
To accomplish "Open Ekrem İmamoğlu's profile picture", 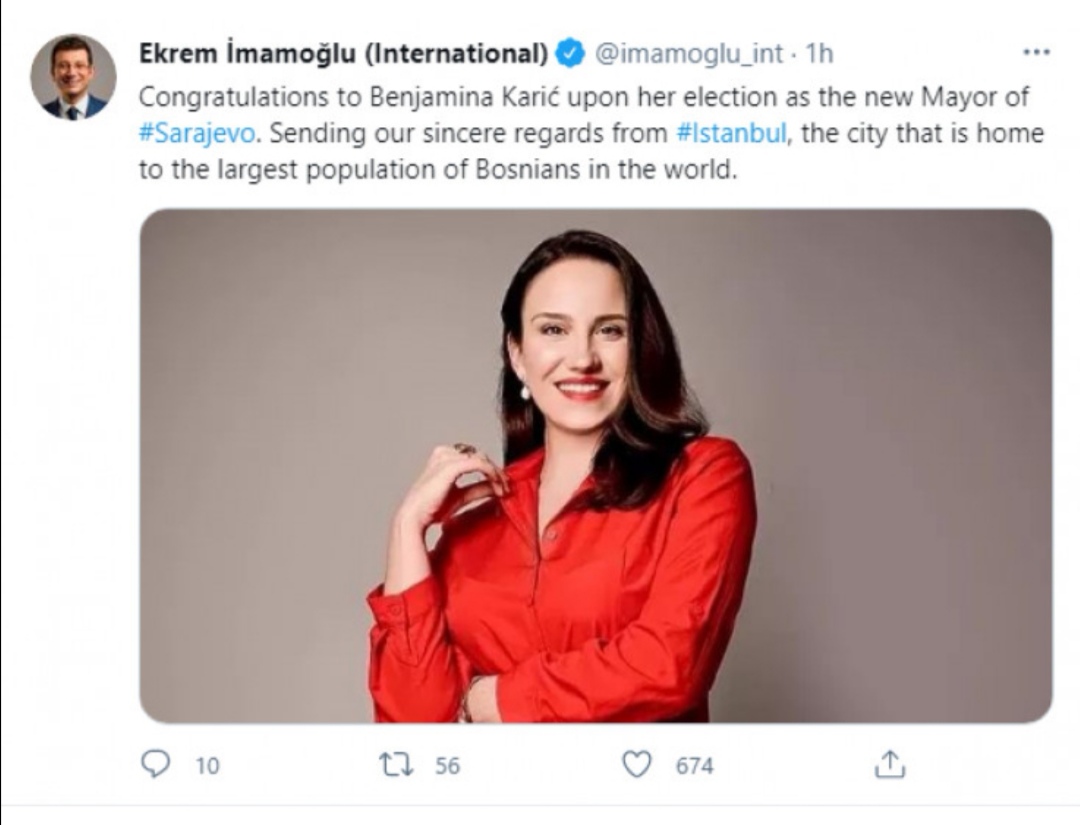I will point(73,77).
